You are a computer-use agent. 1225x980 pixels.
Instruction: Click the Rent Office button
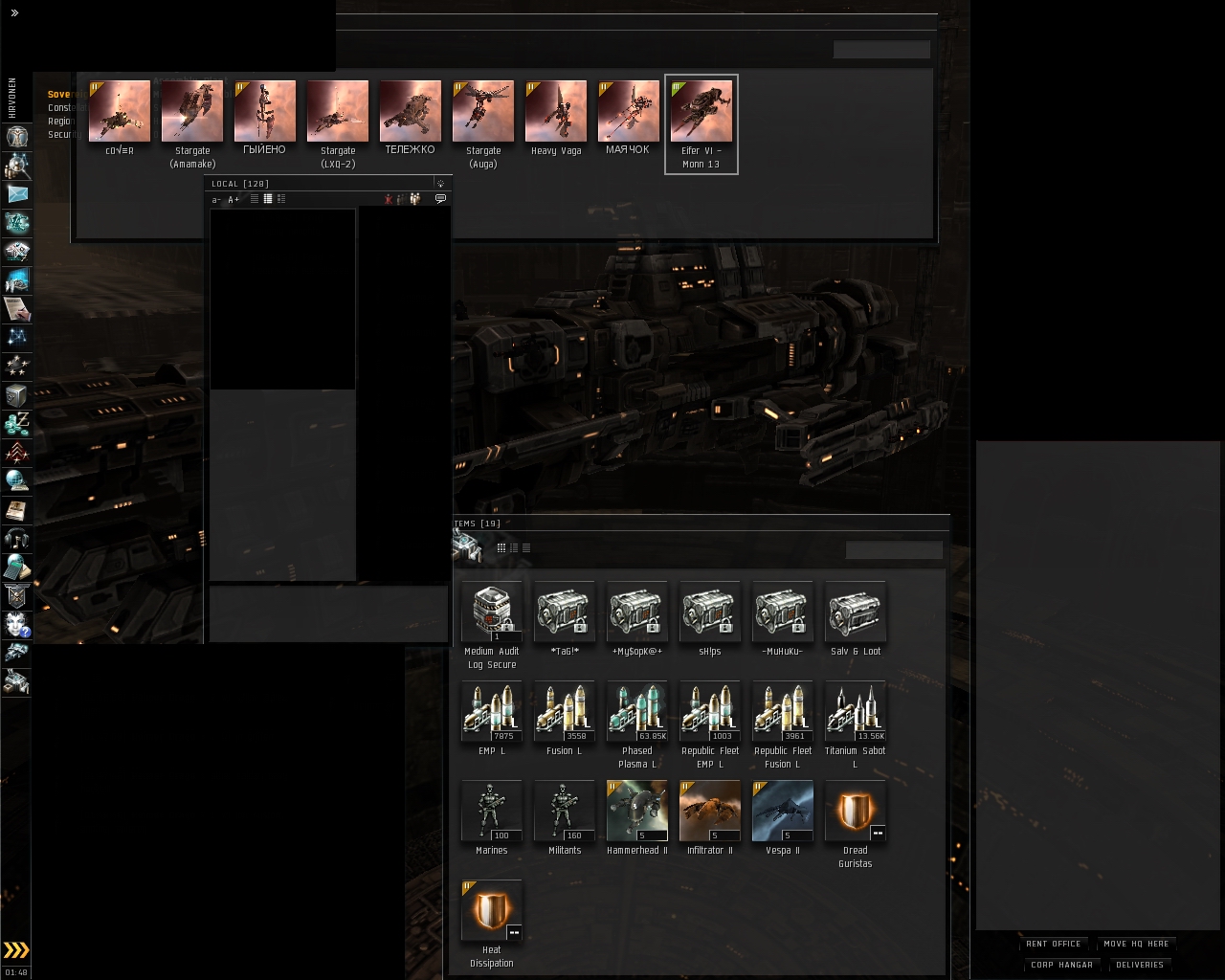[1054, 944]
